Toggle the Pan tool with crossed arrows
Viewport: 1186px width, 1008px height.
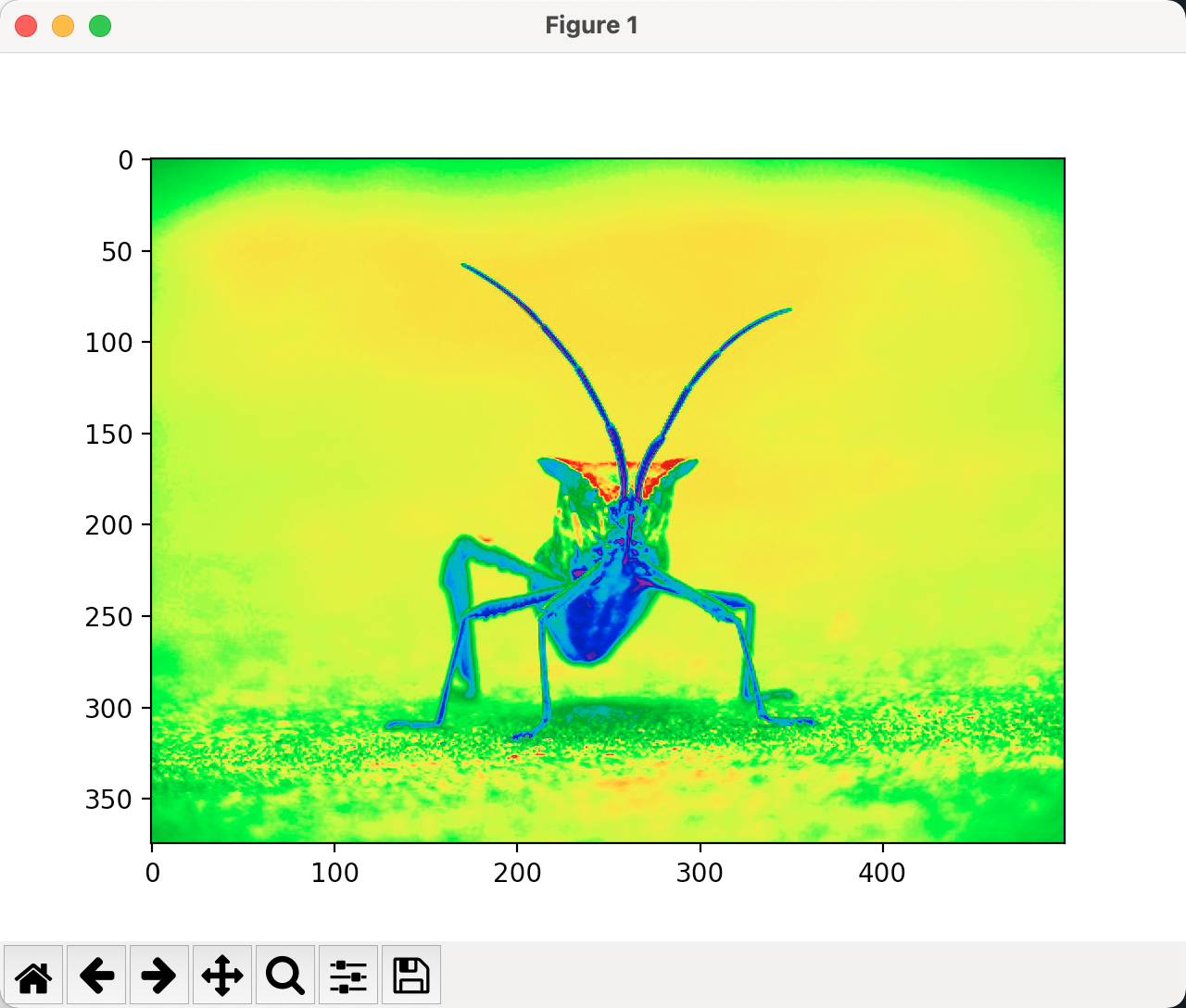point(222,975)
